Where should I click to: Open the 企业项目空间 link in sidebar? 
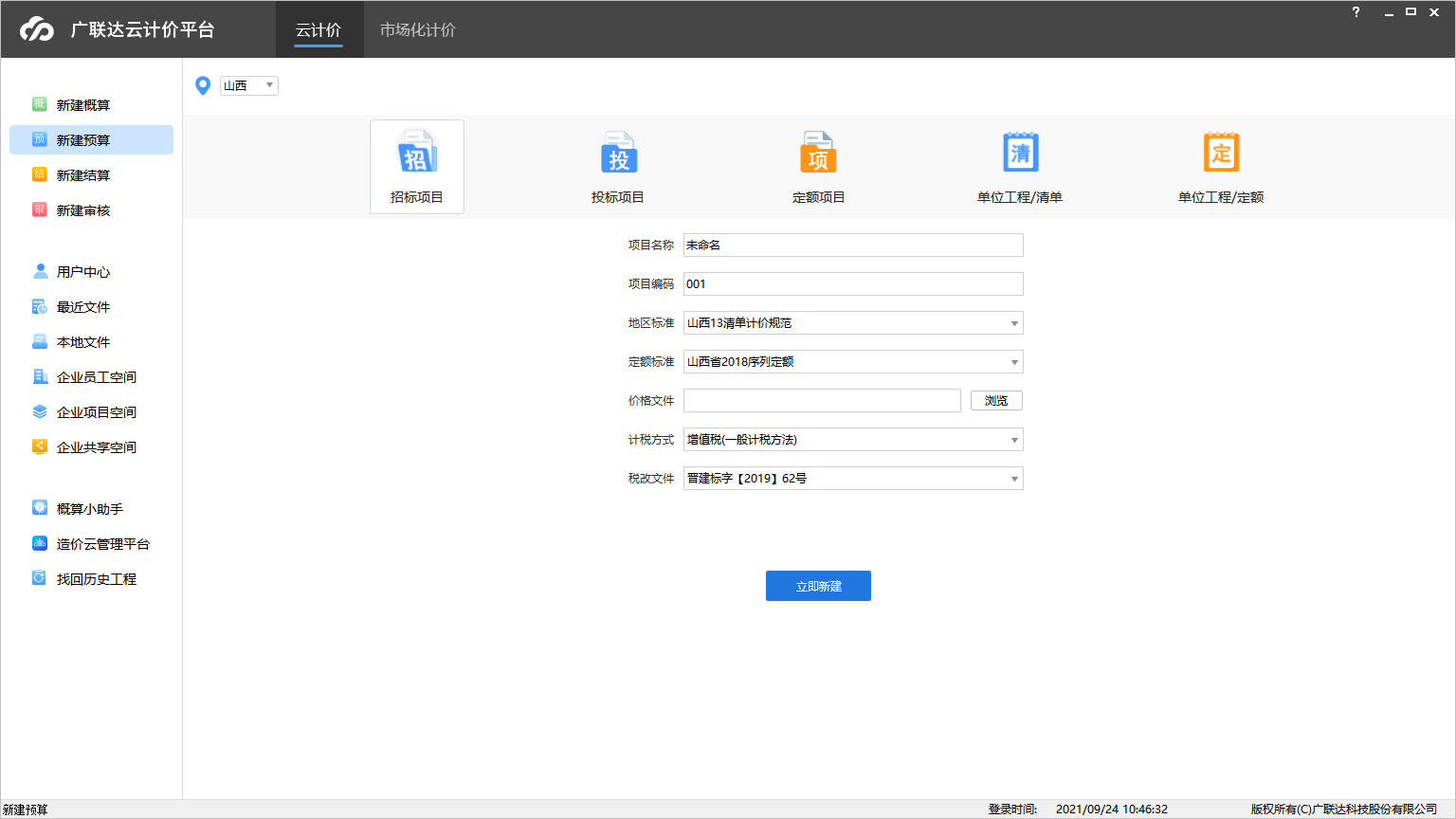pyautogui.click(x=97, y=412)
